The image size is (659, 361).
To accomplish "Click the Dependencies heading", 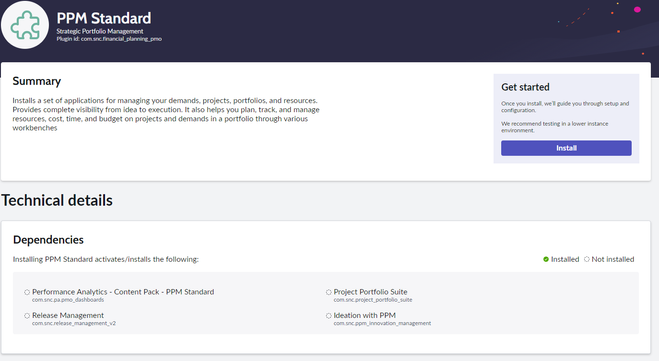I will pos(48,240).
